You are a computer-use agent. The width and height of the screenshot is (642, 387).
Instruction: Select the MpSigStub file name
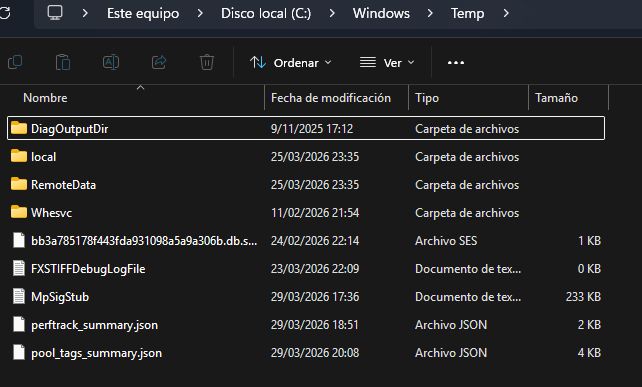pos(60,297)
